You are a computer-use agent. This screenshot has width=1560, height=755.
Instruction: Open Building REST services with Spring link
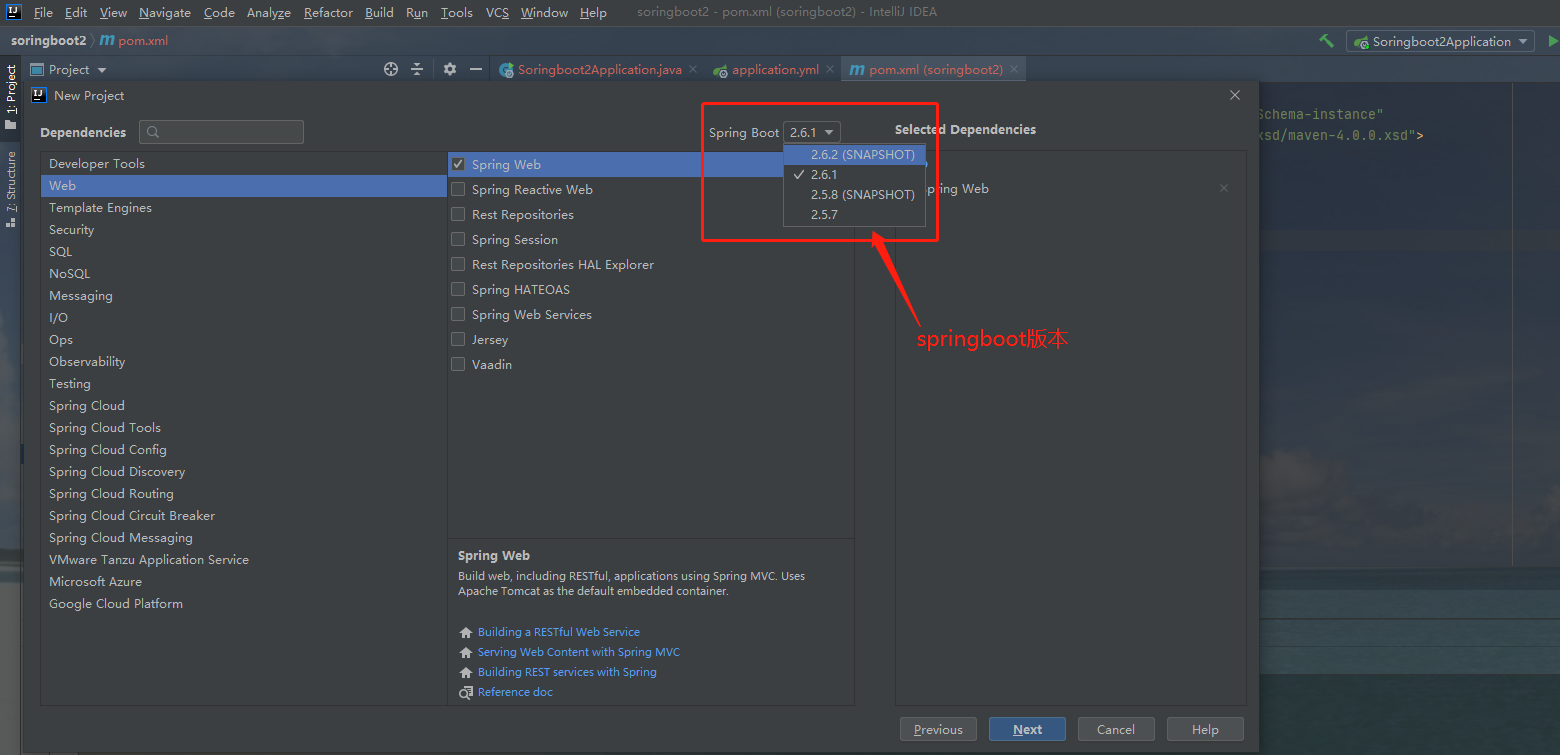pos(567,672)
